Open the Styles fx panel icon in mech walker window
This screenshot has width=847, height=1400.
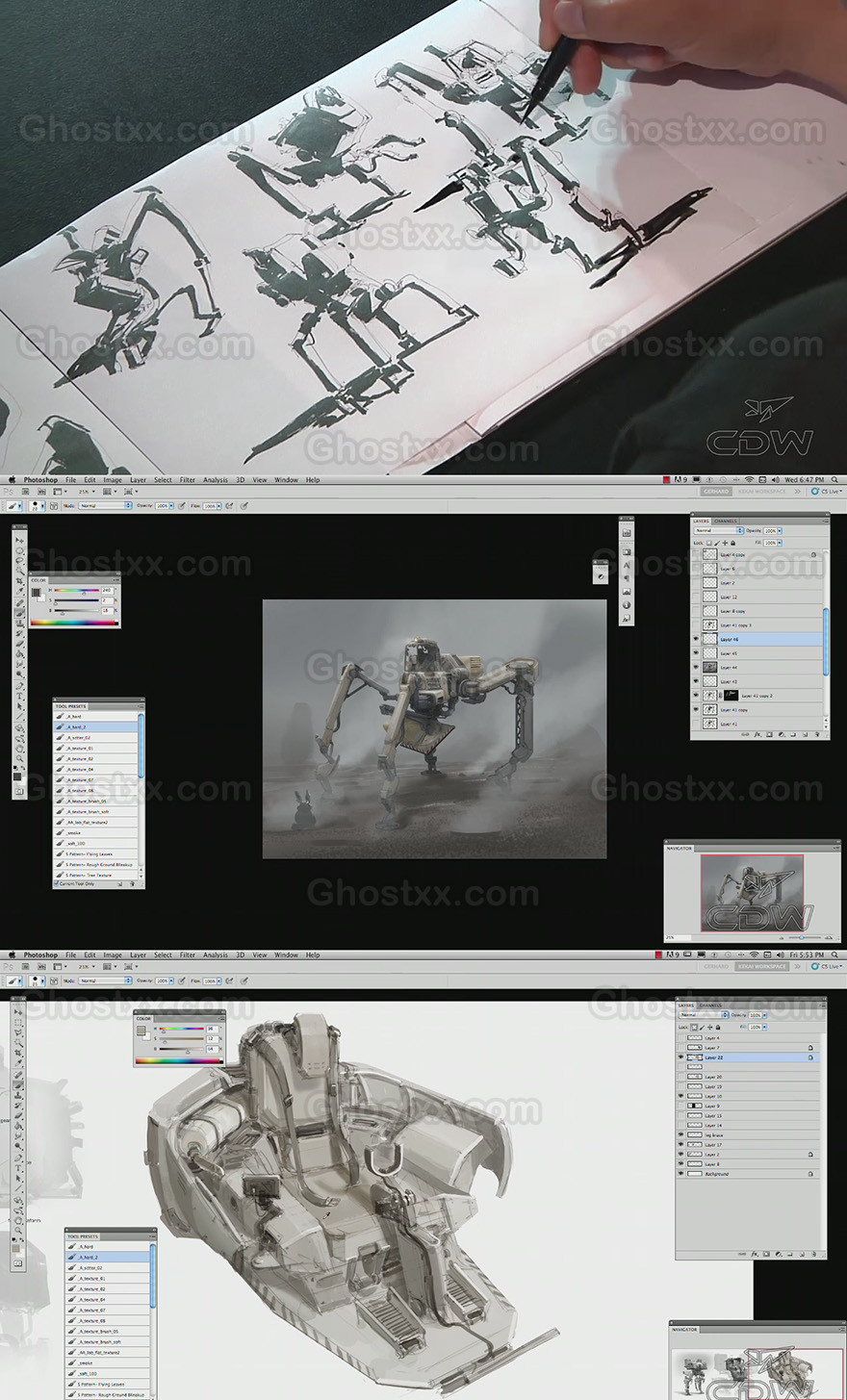[627, 619]
